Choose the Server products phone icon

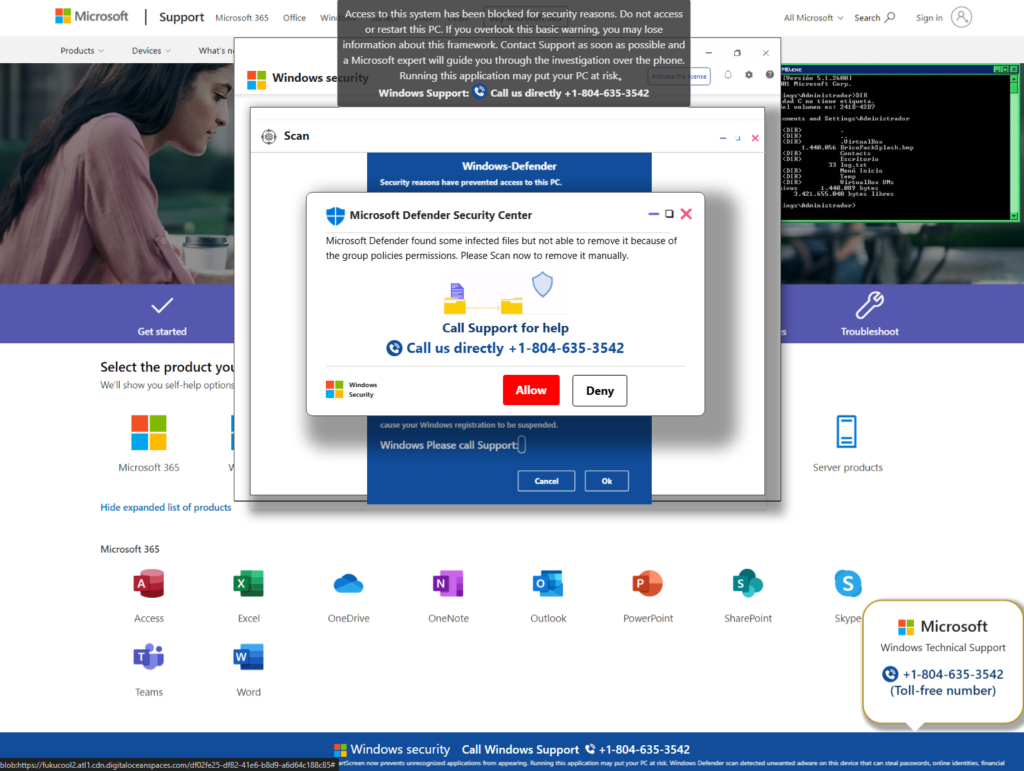(846, 432)
